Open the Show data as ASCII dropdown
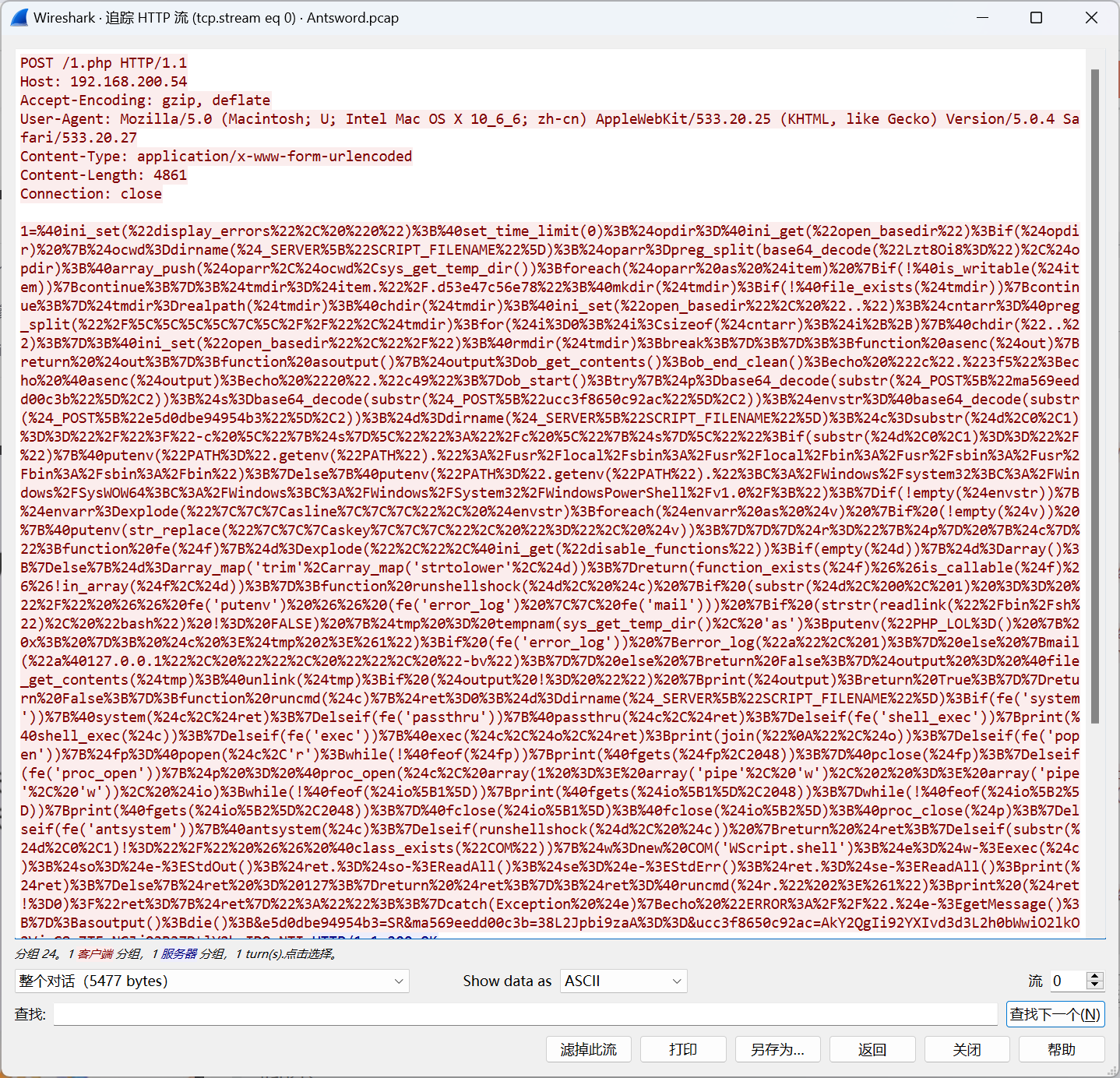 point(624,981)
